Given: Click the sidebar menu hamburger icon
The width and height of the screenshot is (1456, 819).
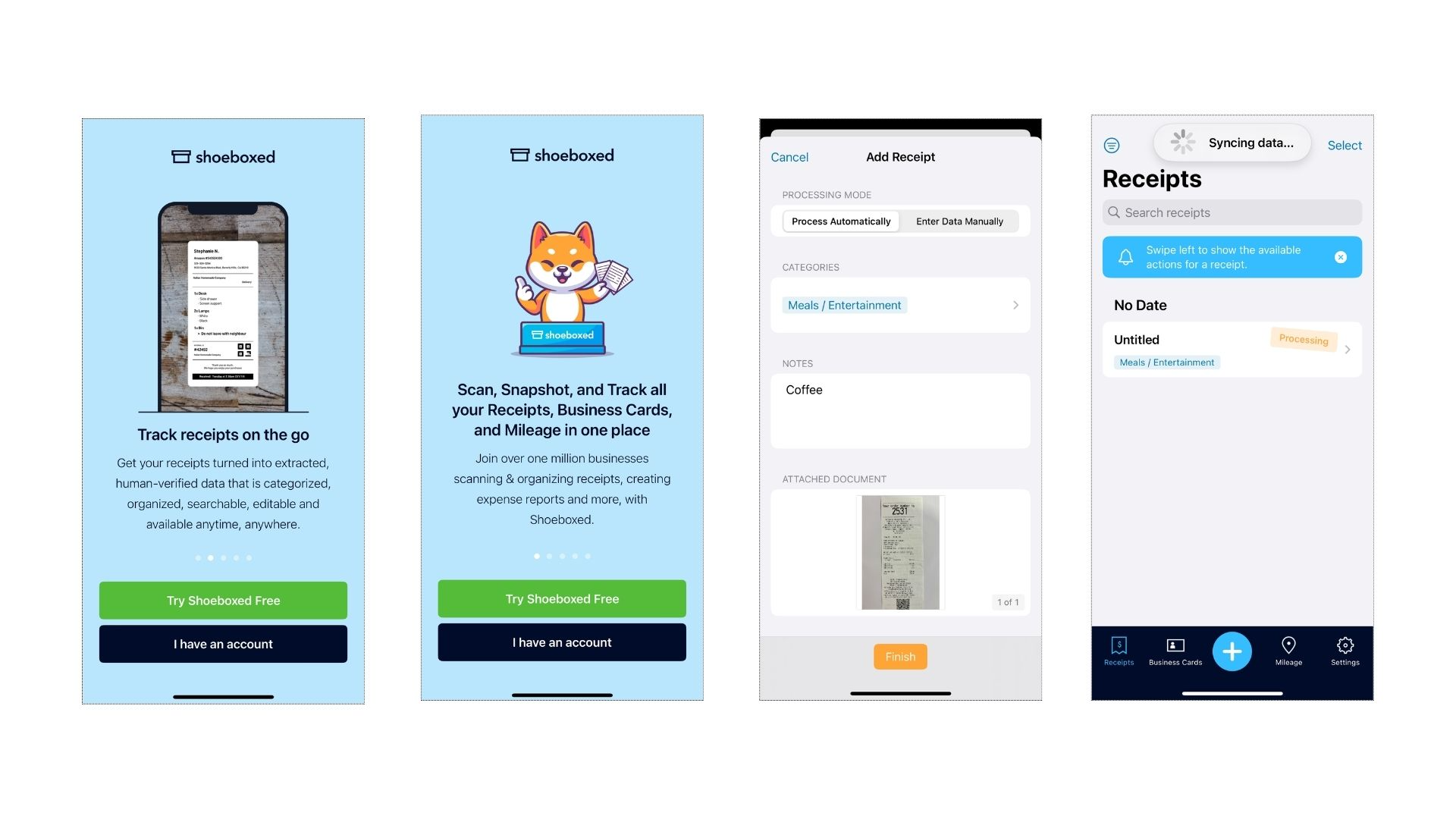Looking at the screenshot, I should 1114,144.
